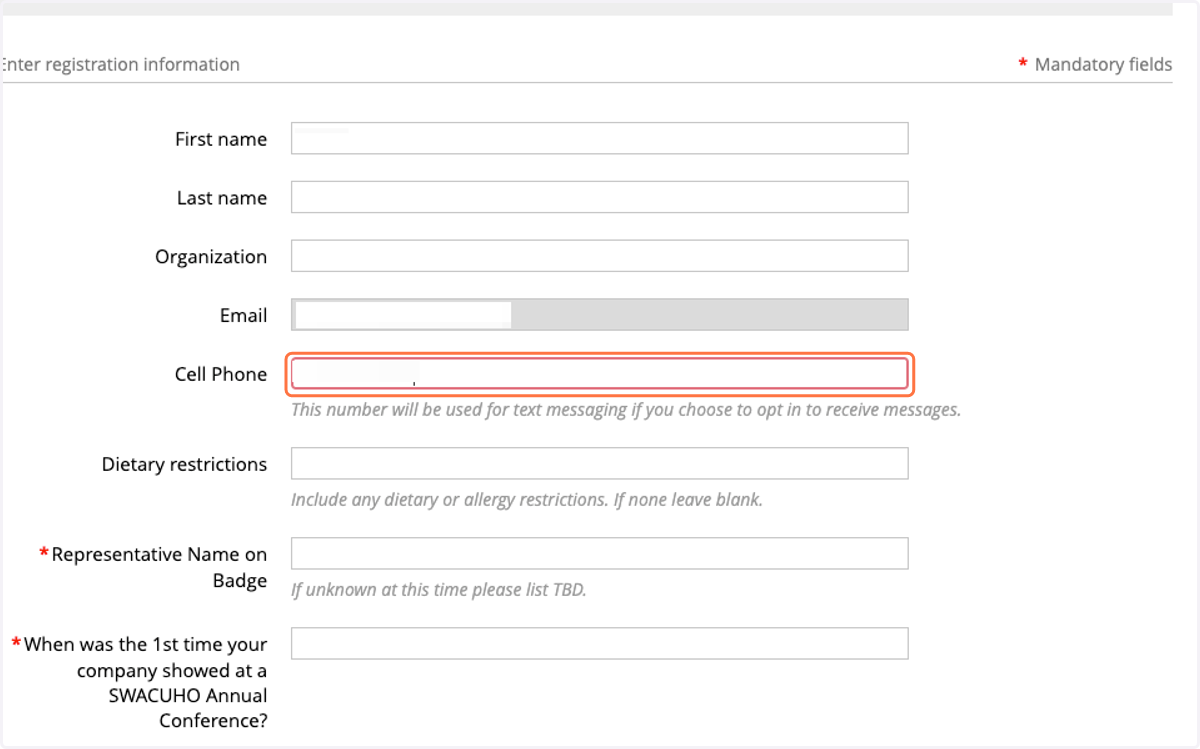
Task: Select the Last name text box
Action: (x=599, y=197)
